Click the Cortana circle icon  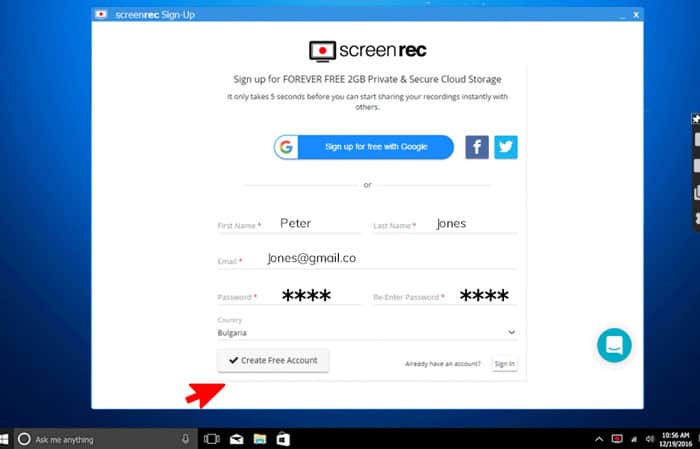[x=24, y=439]
